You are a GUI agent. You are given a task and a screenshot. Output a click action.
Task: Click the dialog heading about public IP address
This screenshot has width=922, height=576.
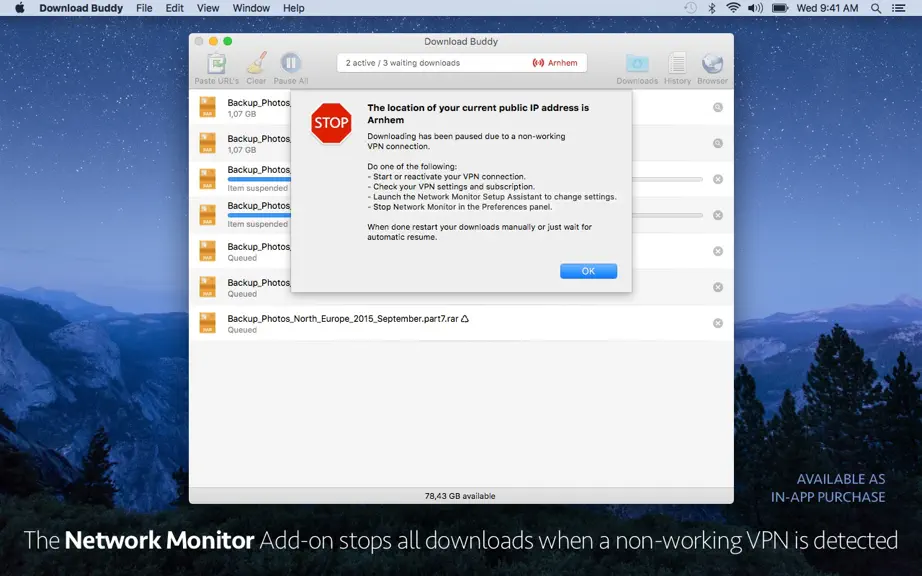(x=478, y=113)
